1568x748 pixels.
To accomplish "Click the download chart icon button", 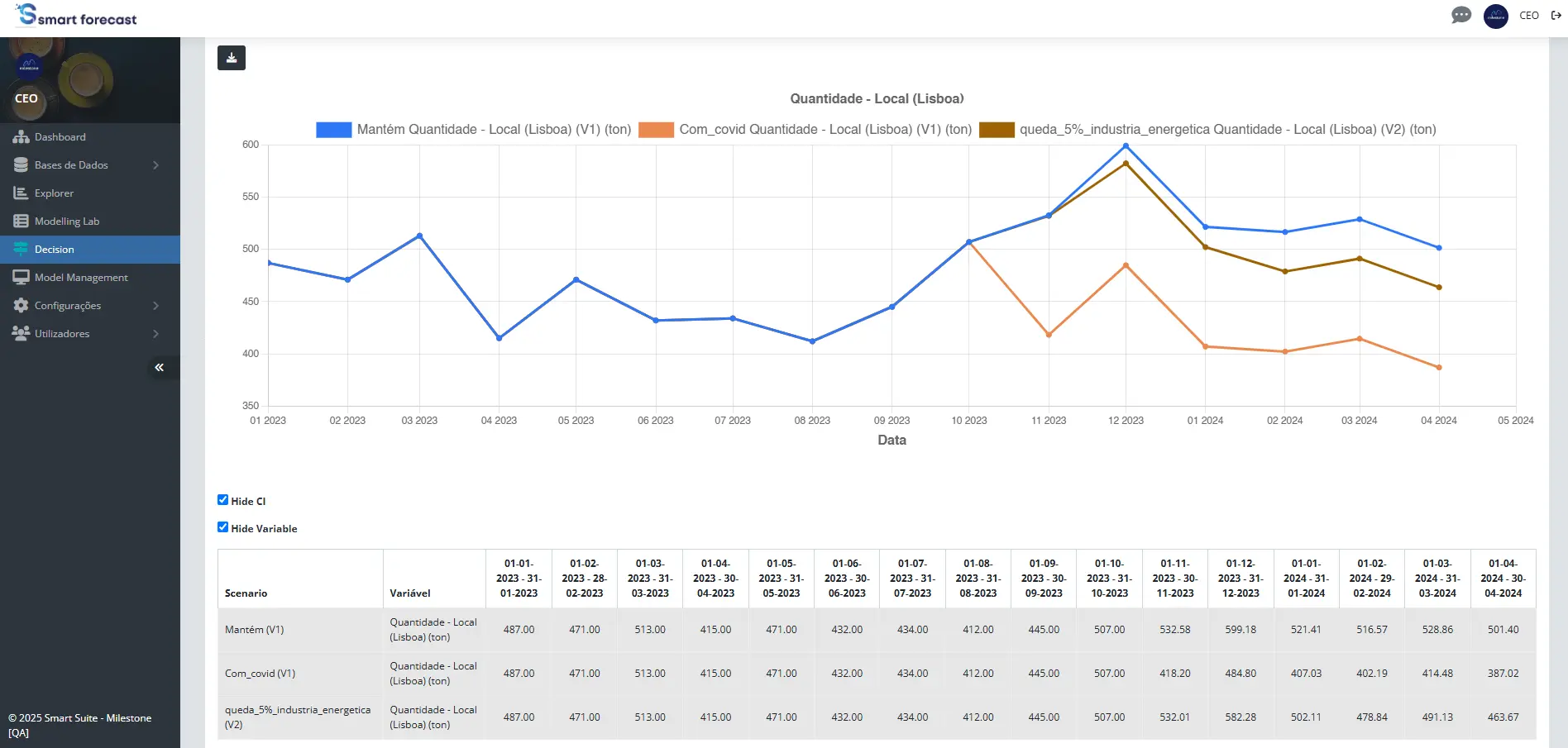I will 232,58.
